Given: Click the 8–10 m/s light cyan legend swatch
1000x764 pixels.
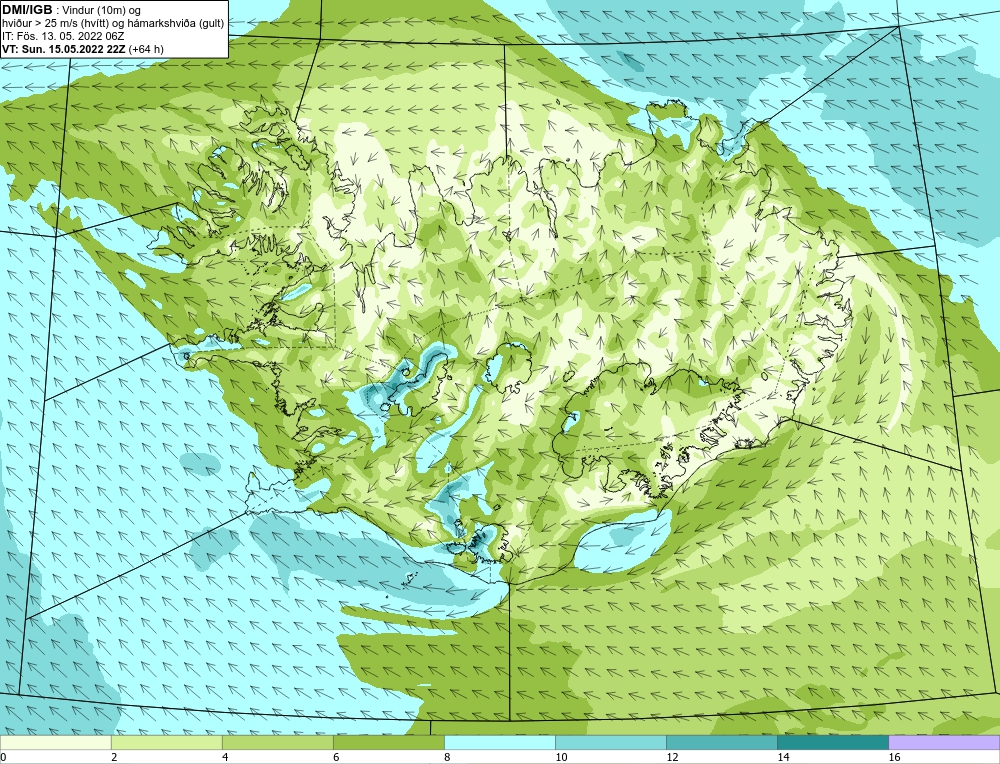Looking at the screenshot, I should coord(499,742).
